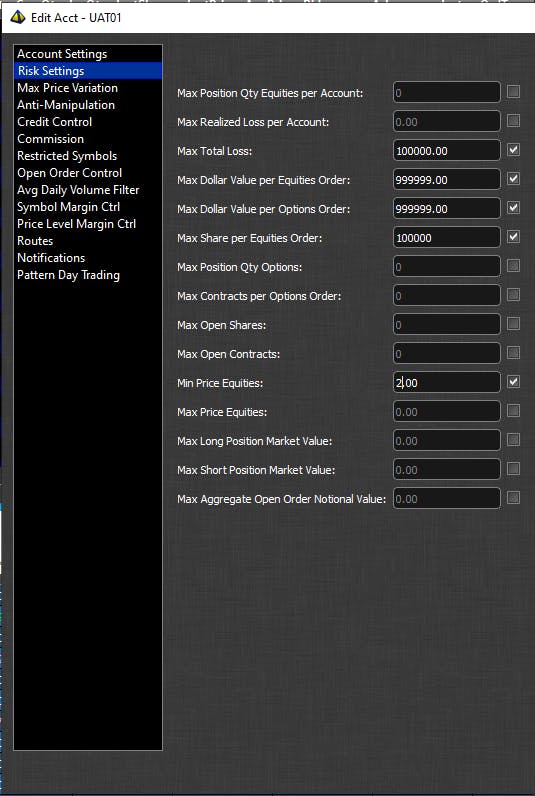
Task: Uncheck Max Dollar Value per Options Order
Action: pyautogui.click(x=513, y=207)
